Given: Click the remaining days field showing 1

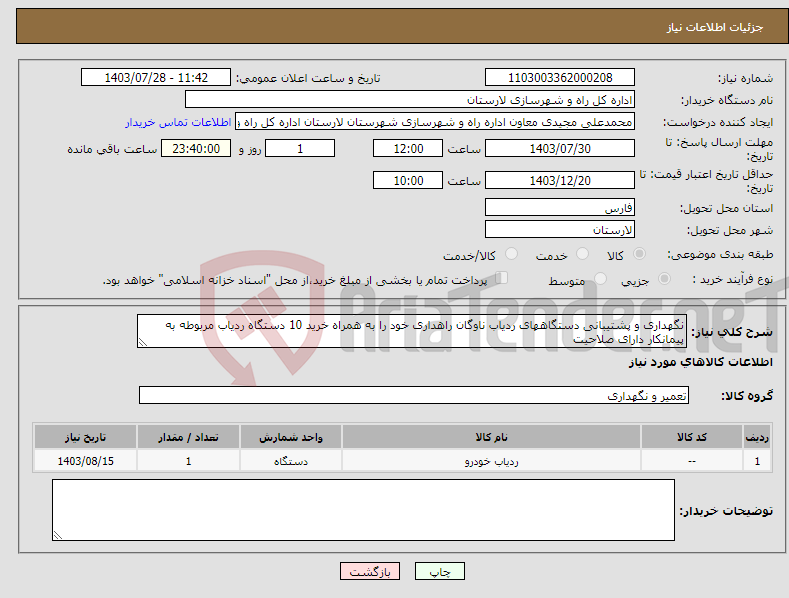Looking at the screenshot, I should coord(300,148).
